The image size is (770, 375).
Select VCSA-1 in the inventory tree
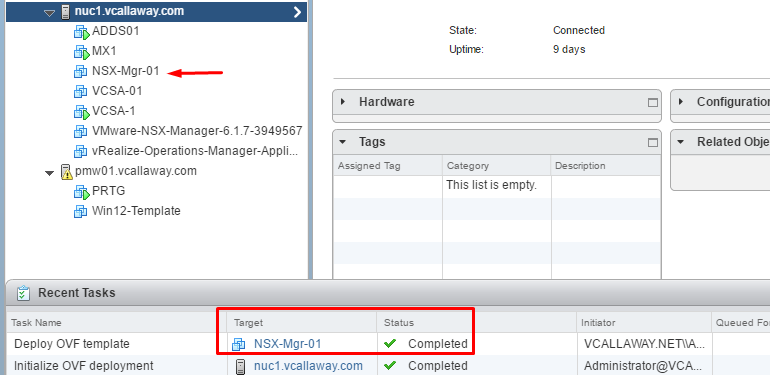[x=113, y=111]
